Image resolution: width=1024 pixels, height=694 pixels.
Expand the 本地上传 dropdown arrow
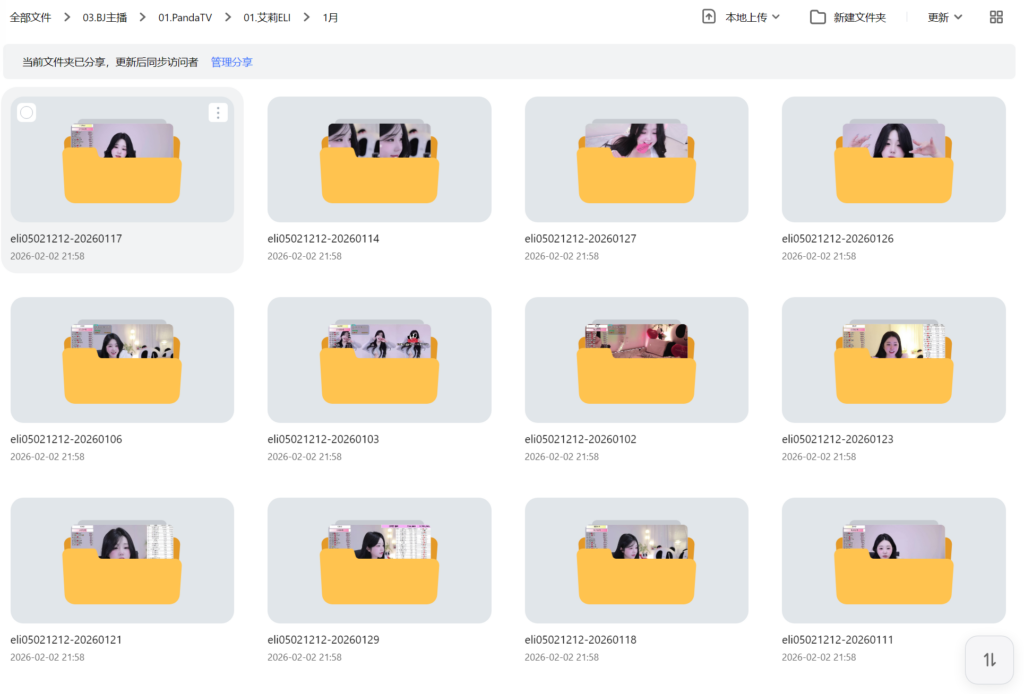tap(777, 17)
